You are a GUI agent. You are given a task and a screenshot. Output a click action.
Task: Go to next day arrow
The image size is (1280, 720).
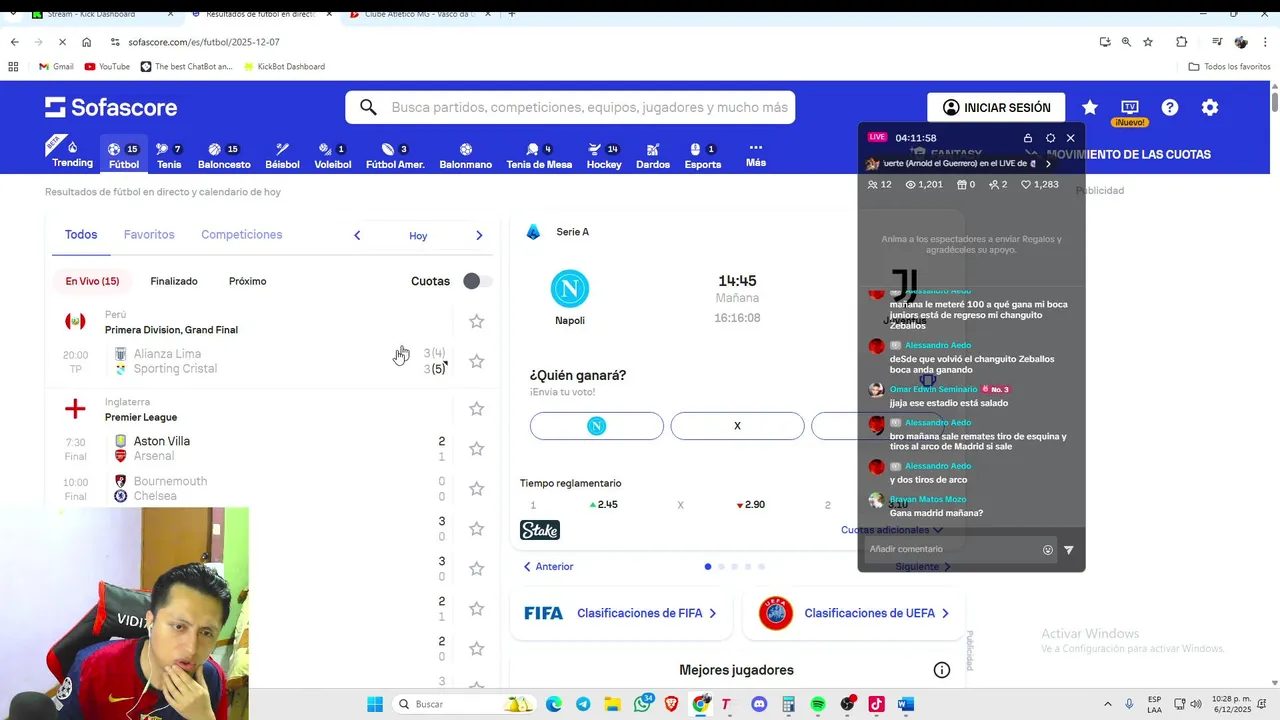pyautogui.click(x=479, y=236)
